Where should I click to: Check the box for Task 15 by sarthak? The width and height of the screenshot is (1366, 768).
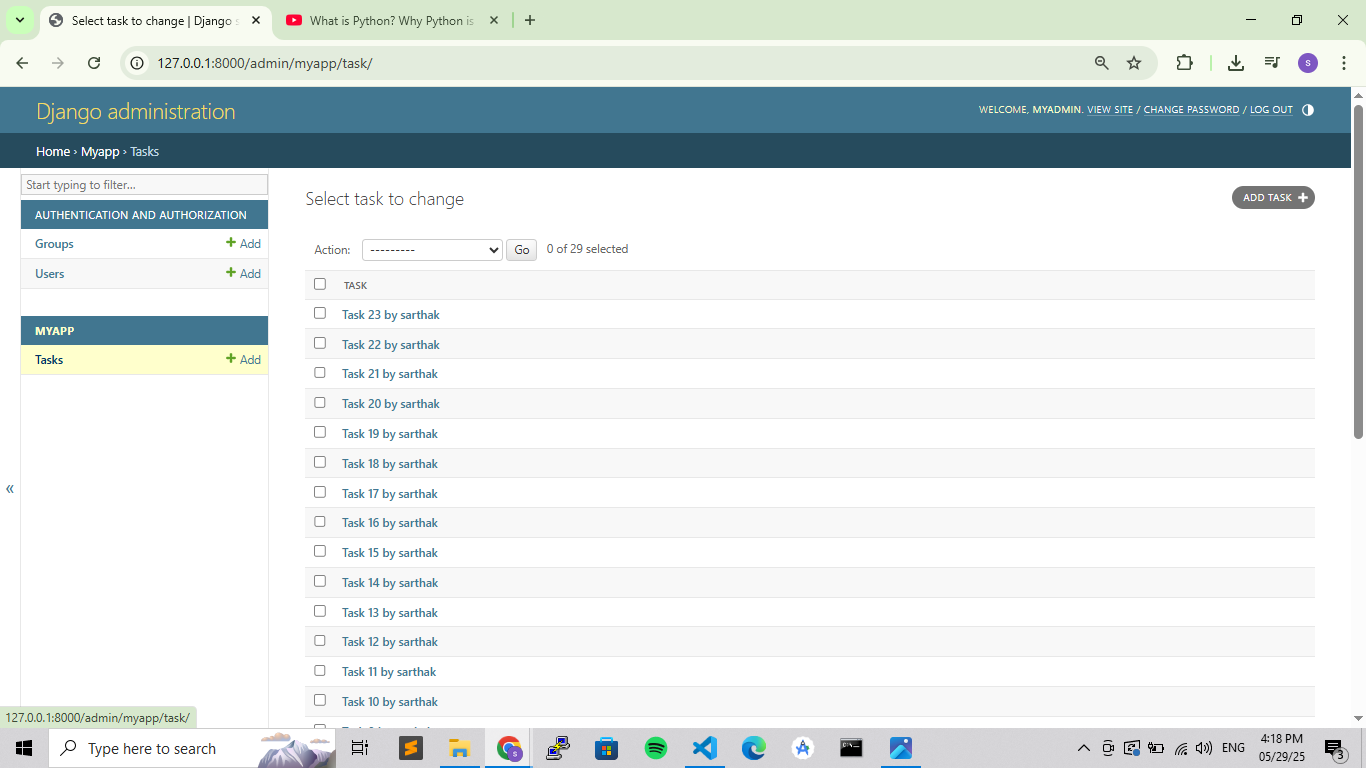pyautogui.click(x=320, y=551)
